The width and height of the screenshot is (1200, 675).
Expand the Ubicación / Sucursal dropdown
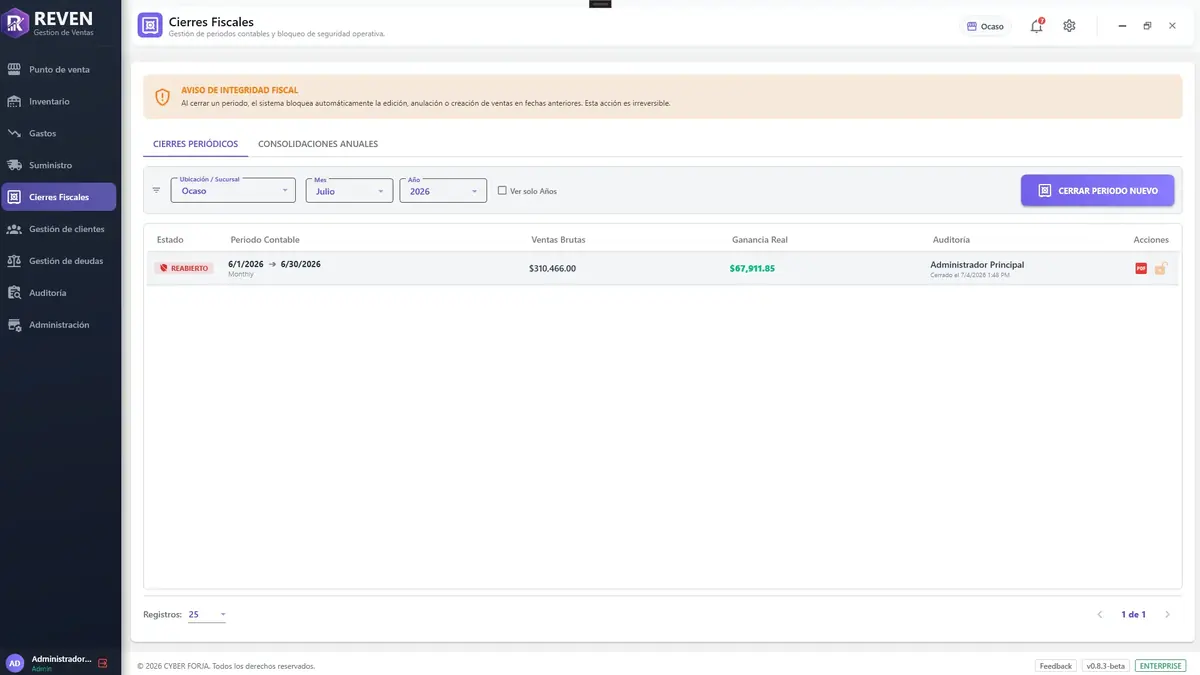click(x=233, y=190)
